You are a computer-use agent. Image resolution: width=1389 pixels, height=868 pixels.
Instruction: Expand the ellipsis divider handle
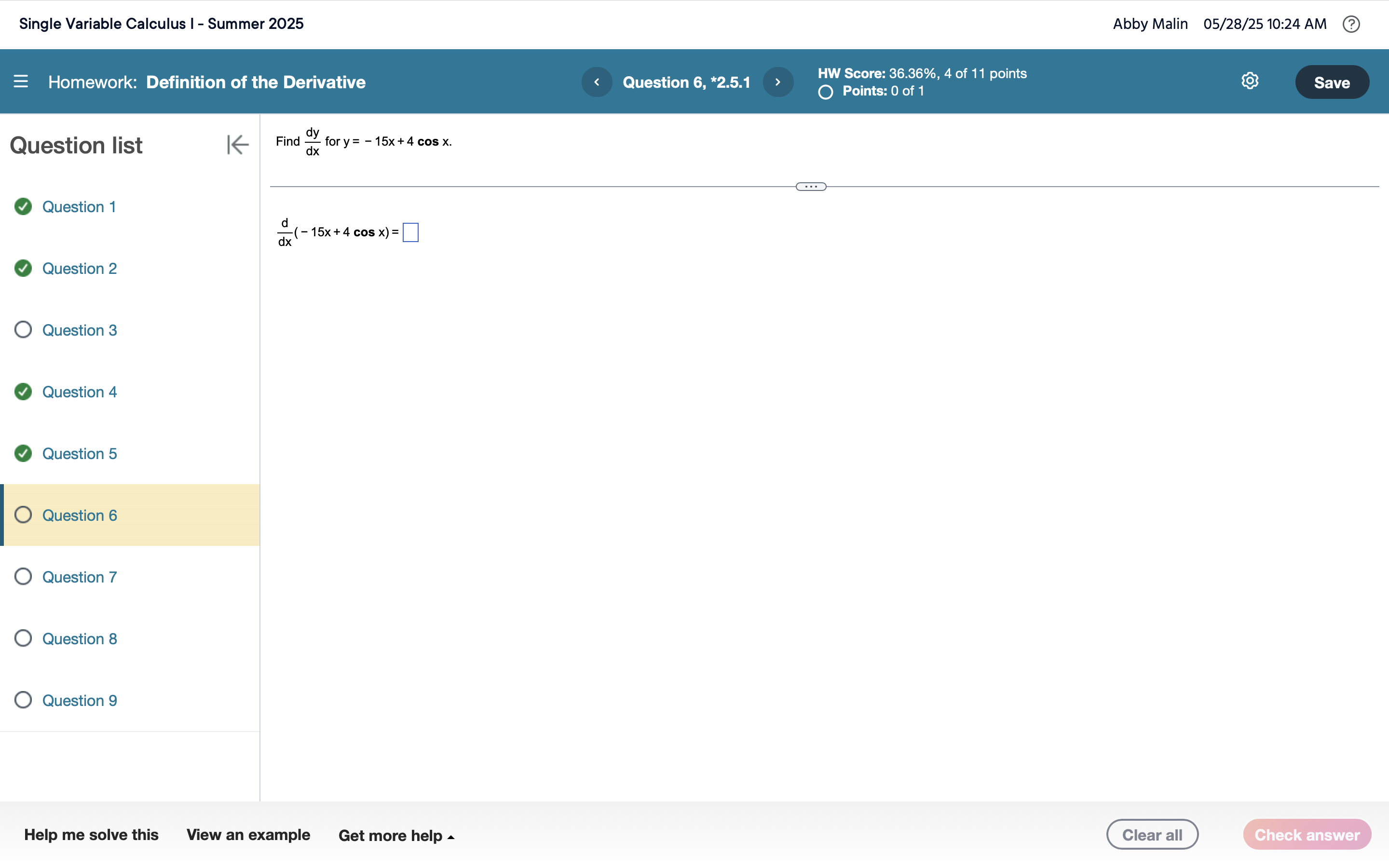[x=810, y=187]
